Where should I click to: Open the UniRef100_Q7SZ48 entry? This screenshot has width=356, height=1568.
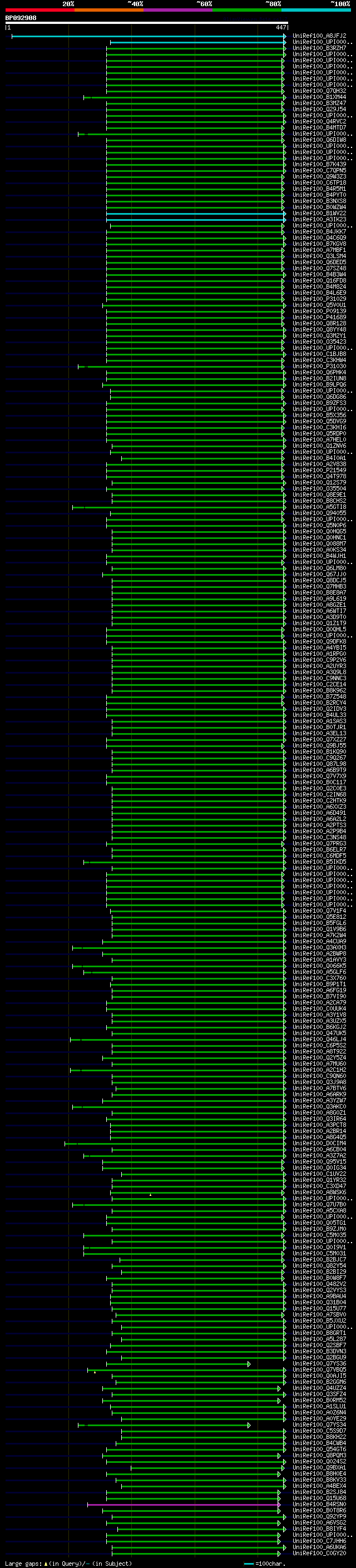pyautogui.click(x=319, y=269)
